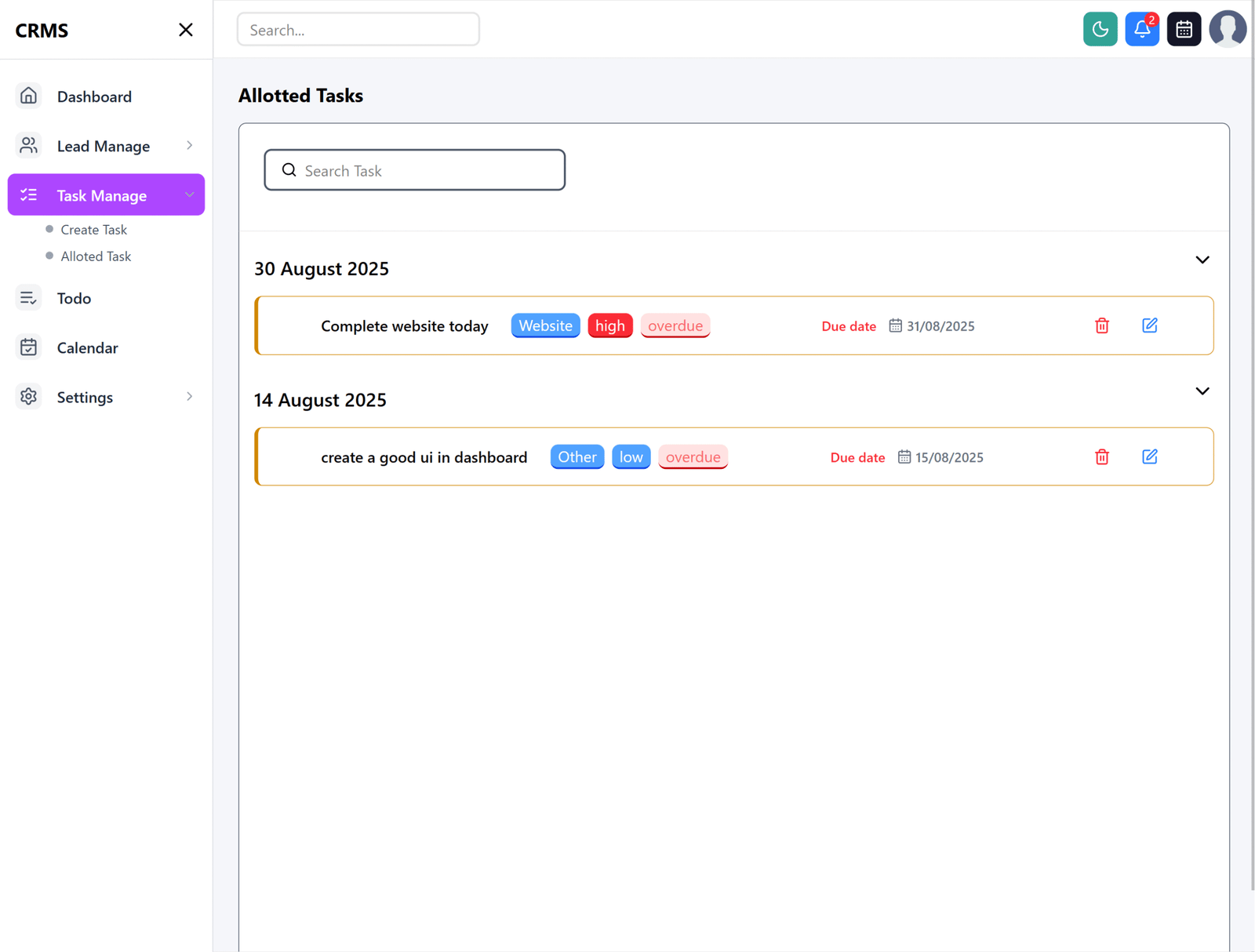Open the Settings gear icon
The width and height of the screenshot is (1255, 952).
point(28,397)
